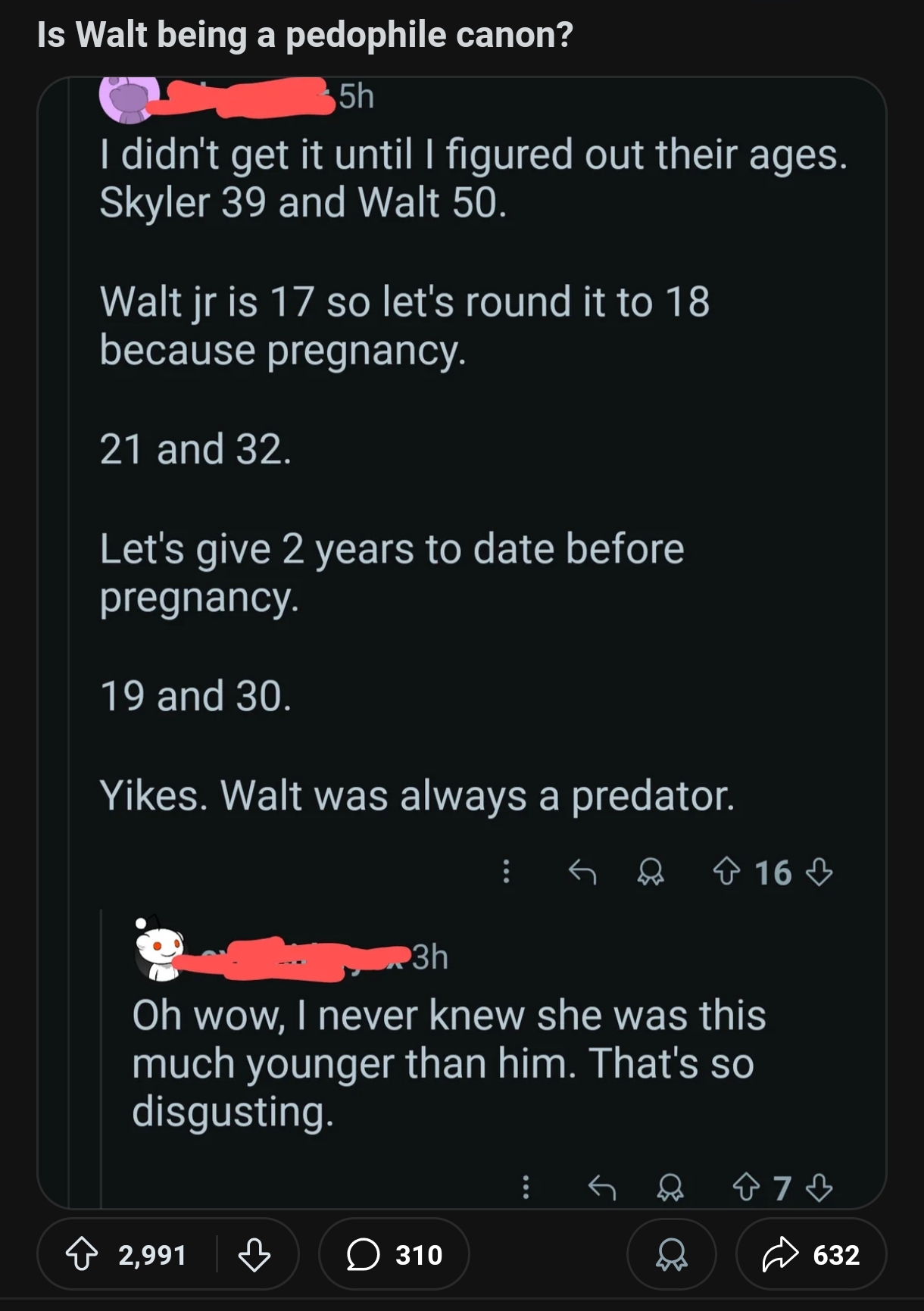Open more options for the 5h comment
The image size is (924, 1311).
tap(507, 872)
